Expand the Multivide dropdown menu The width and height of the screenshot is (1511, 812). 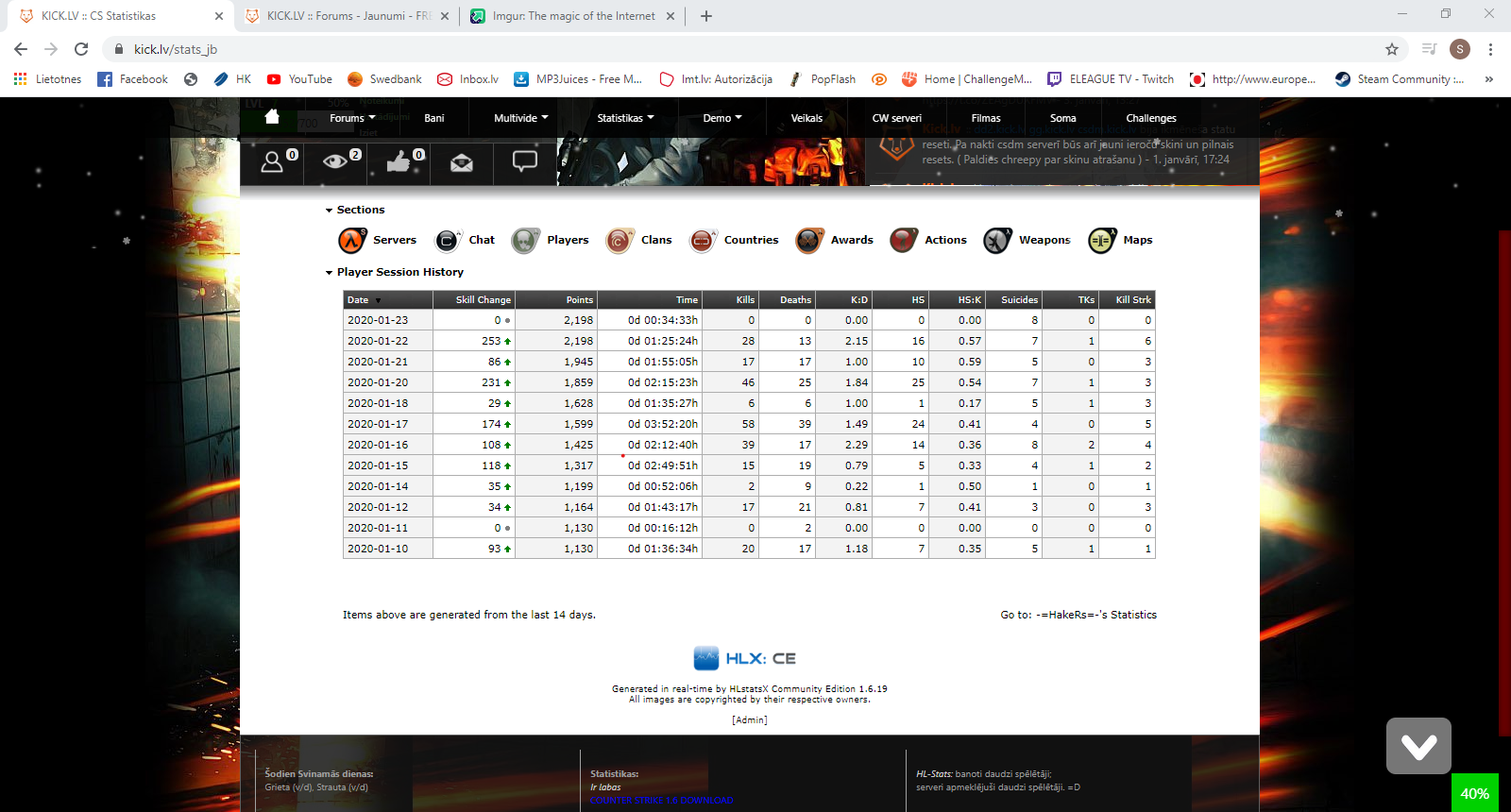tap(520, 118)
